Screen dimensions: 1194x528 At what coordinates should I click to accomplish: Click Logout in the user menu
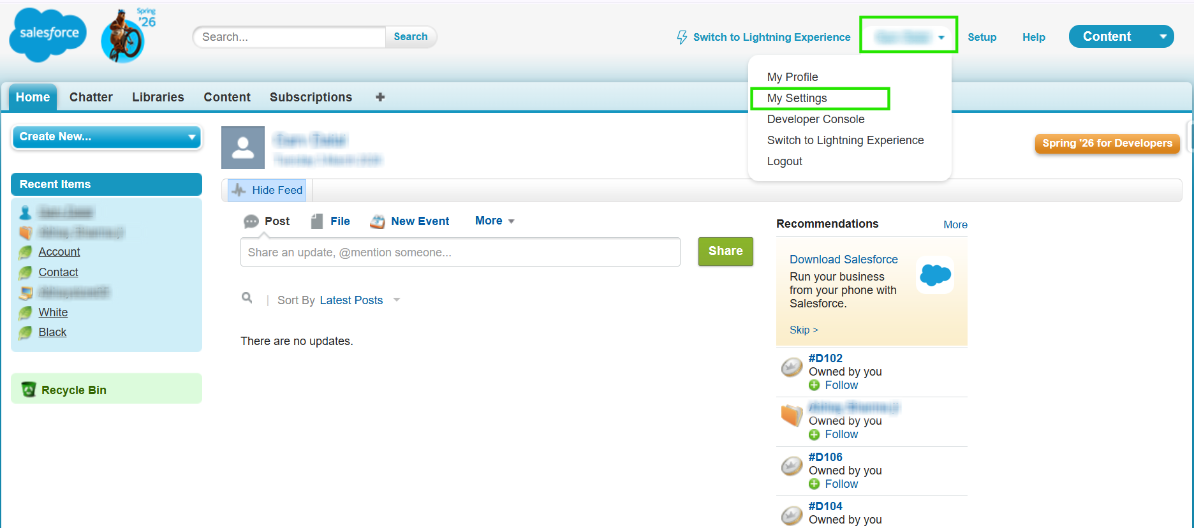point(784,162)
